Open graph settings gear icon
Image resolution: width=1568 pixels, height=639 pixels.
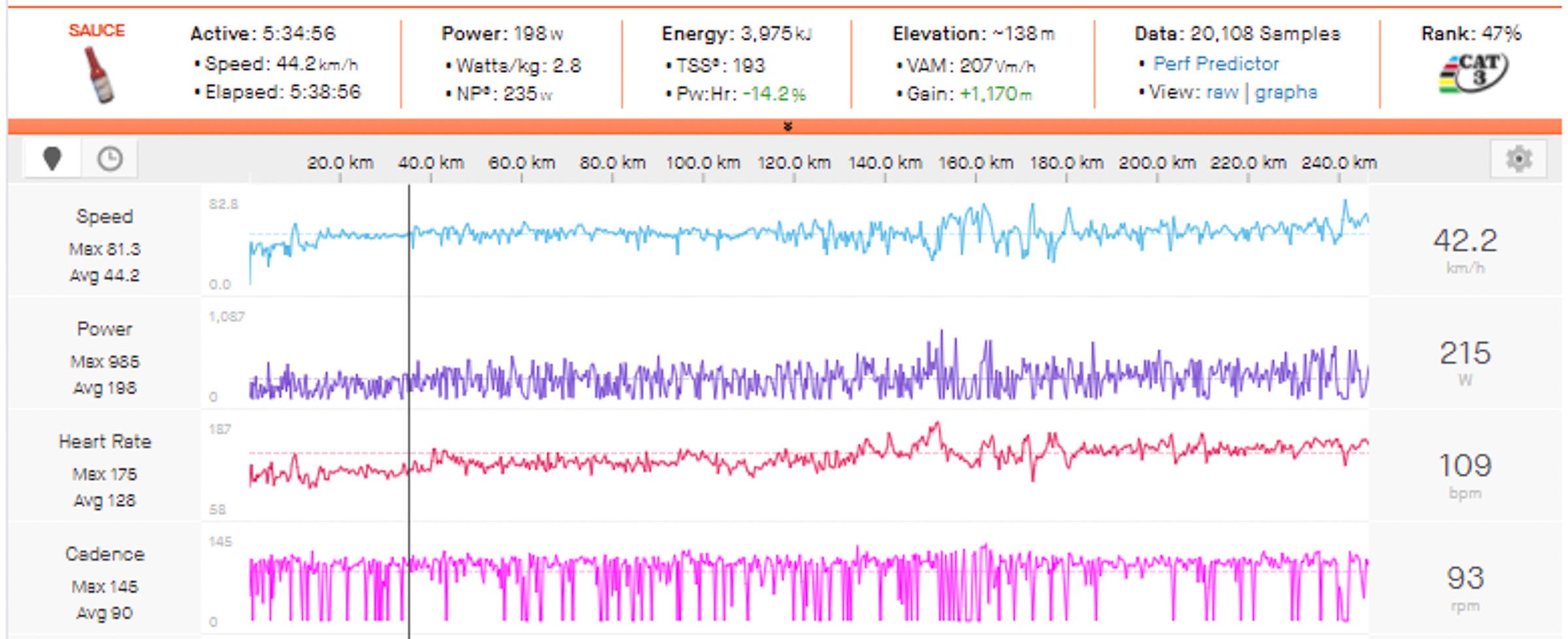pos(1518,159)
